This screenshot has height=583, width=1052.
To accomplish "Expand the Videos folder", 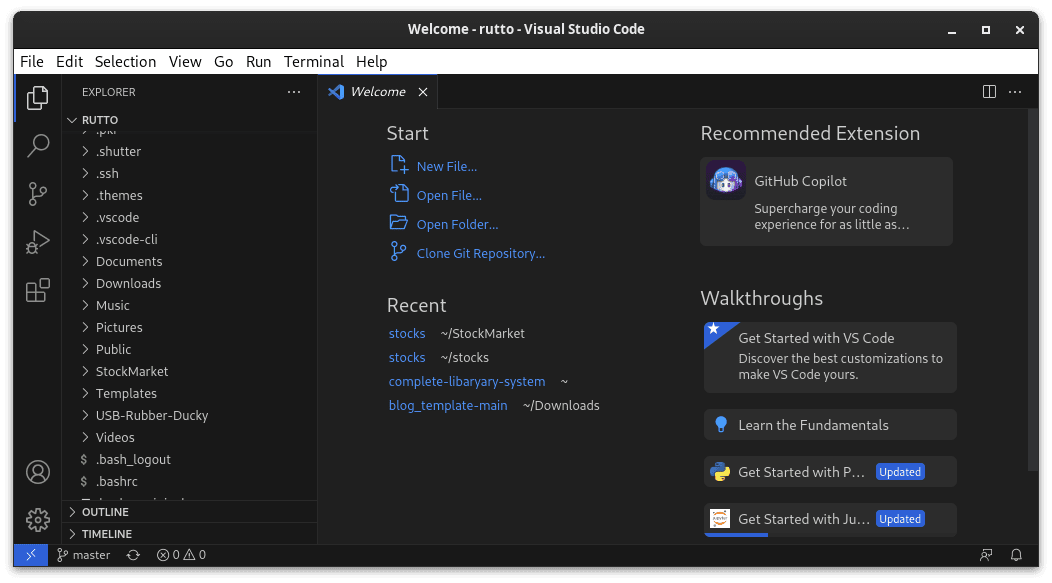I will pos(189,437).
